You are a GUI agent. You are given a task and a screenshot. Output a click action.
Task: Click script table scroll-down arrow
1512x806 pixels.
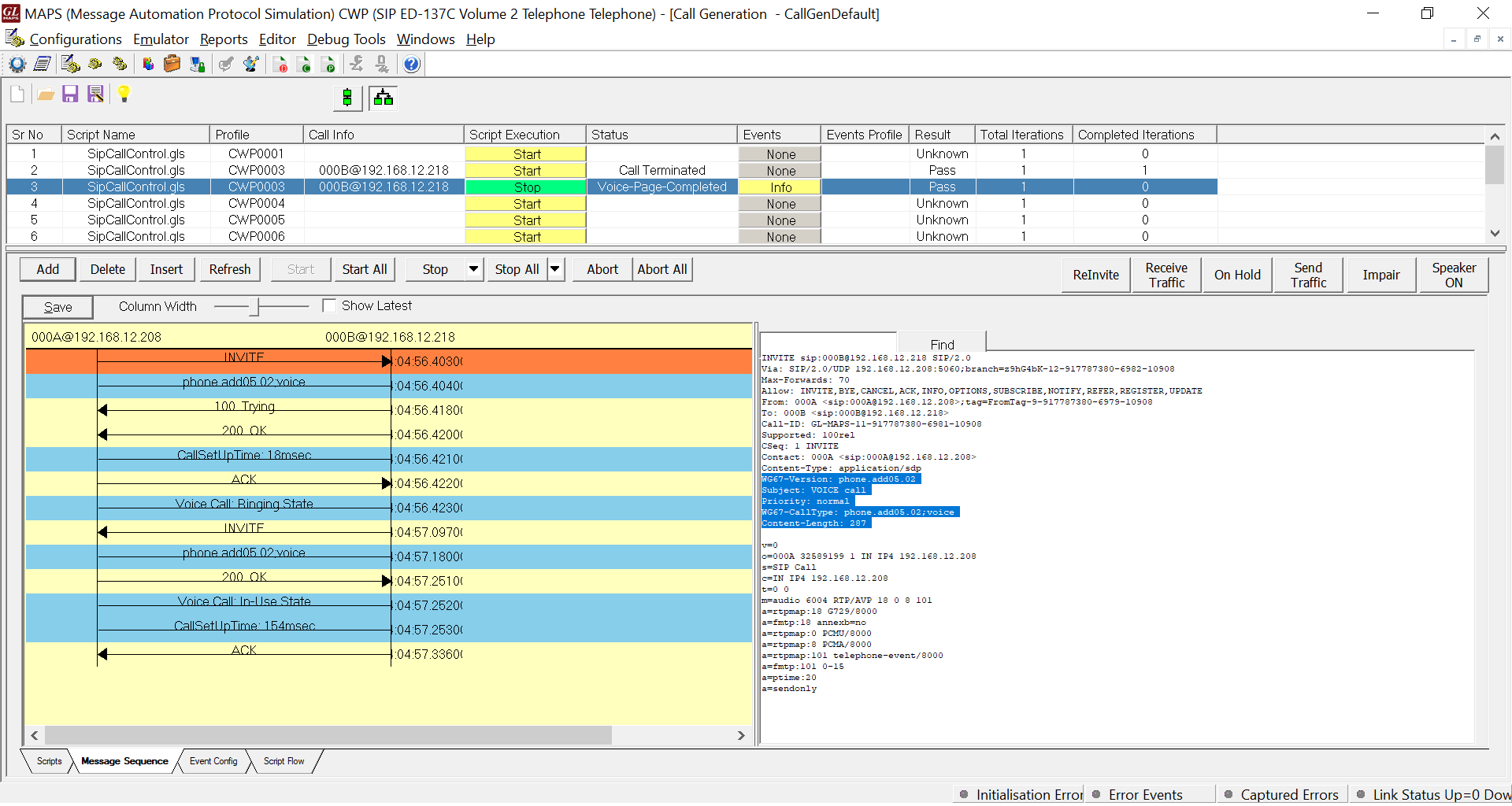coord(1495,234)
